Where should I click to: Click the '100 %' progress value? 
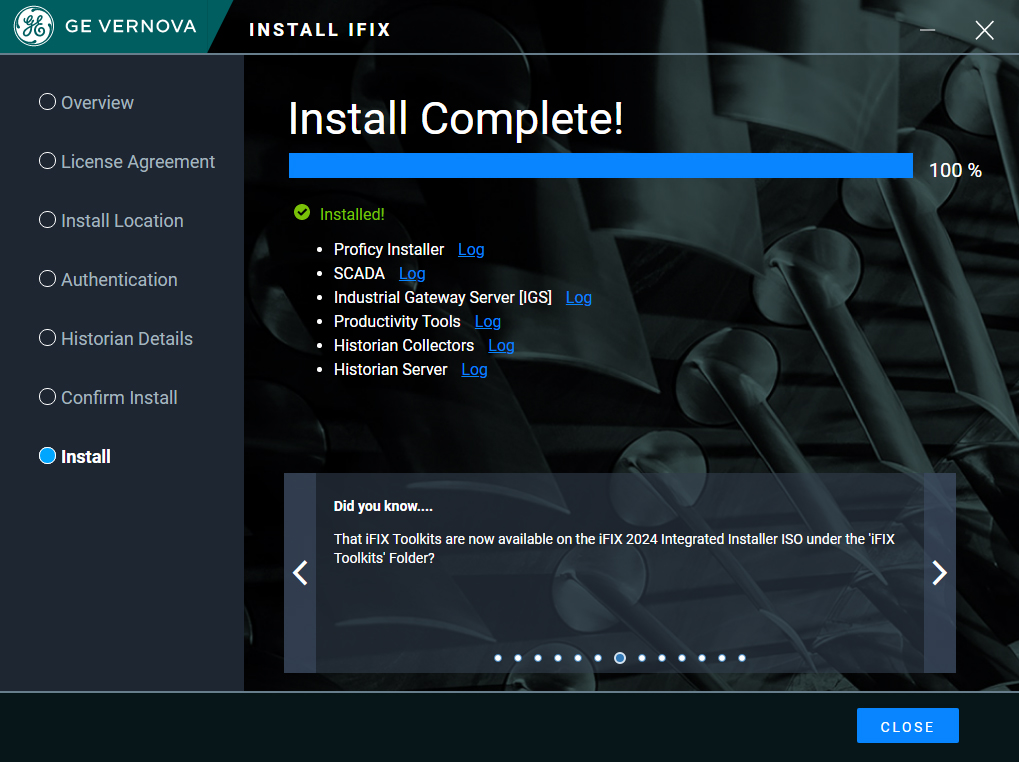point(955,170)
